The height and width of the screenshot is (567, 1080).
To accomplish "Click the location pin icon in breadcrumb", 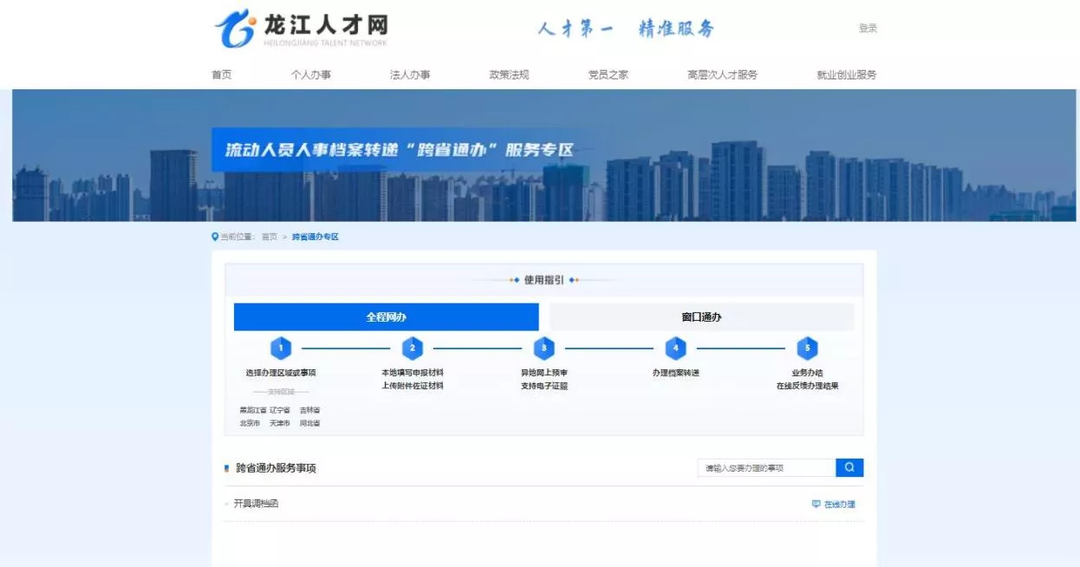I will 215,237.
